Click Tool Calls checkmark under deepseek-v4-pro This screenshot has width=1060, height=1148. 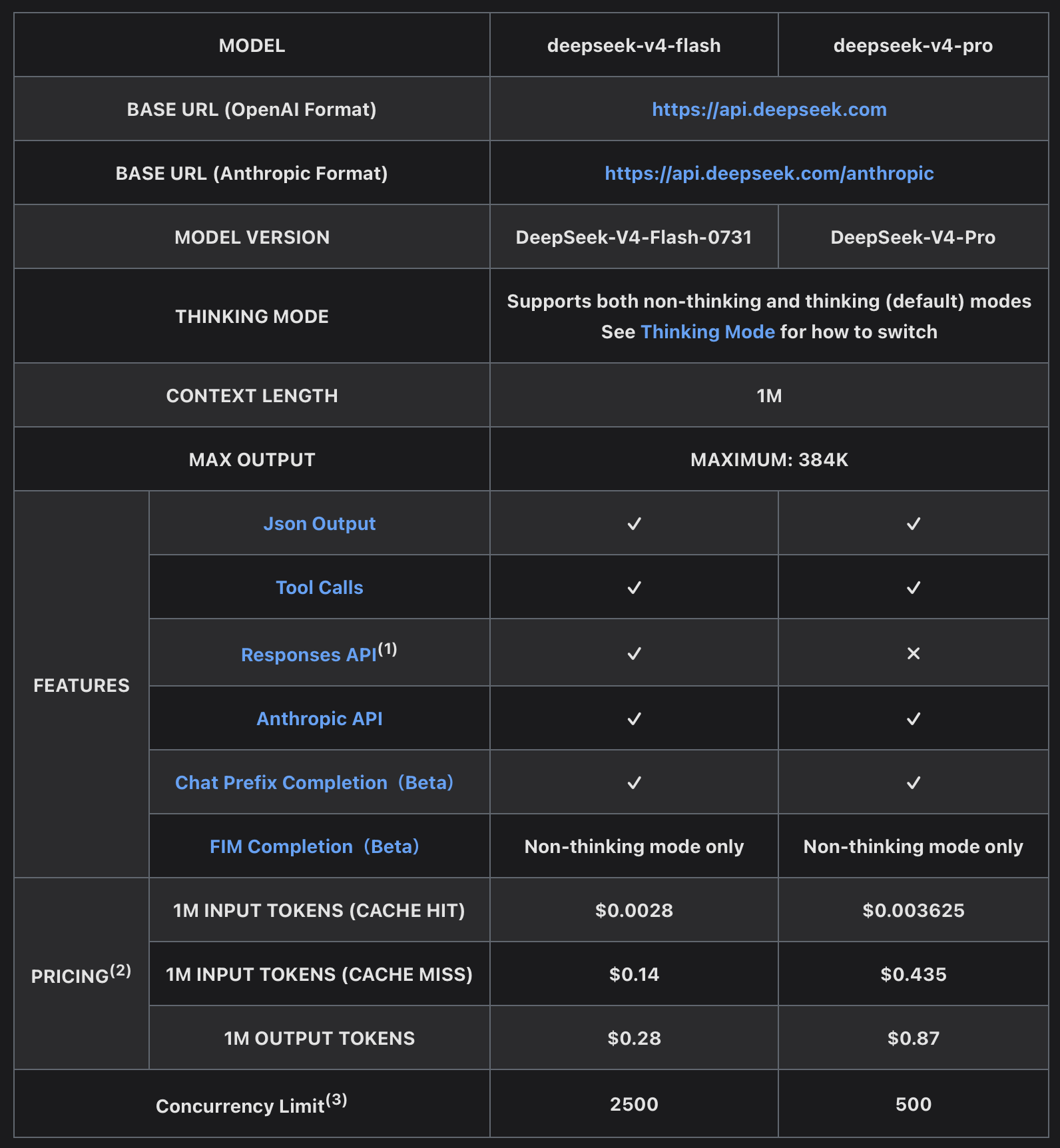[x=914, y=587]
